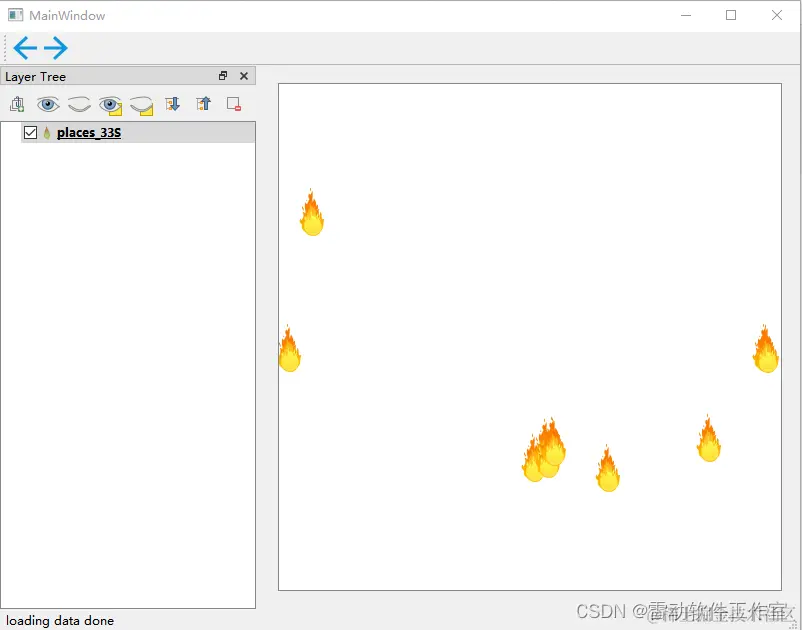Viewport: 802px width, 630px height.
Task: Close the MainWindow window
Action: click(776, 15)
